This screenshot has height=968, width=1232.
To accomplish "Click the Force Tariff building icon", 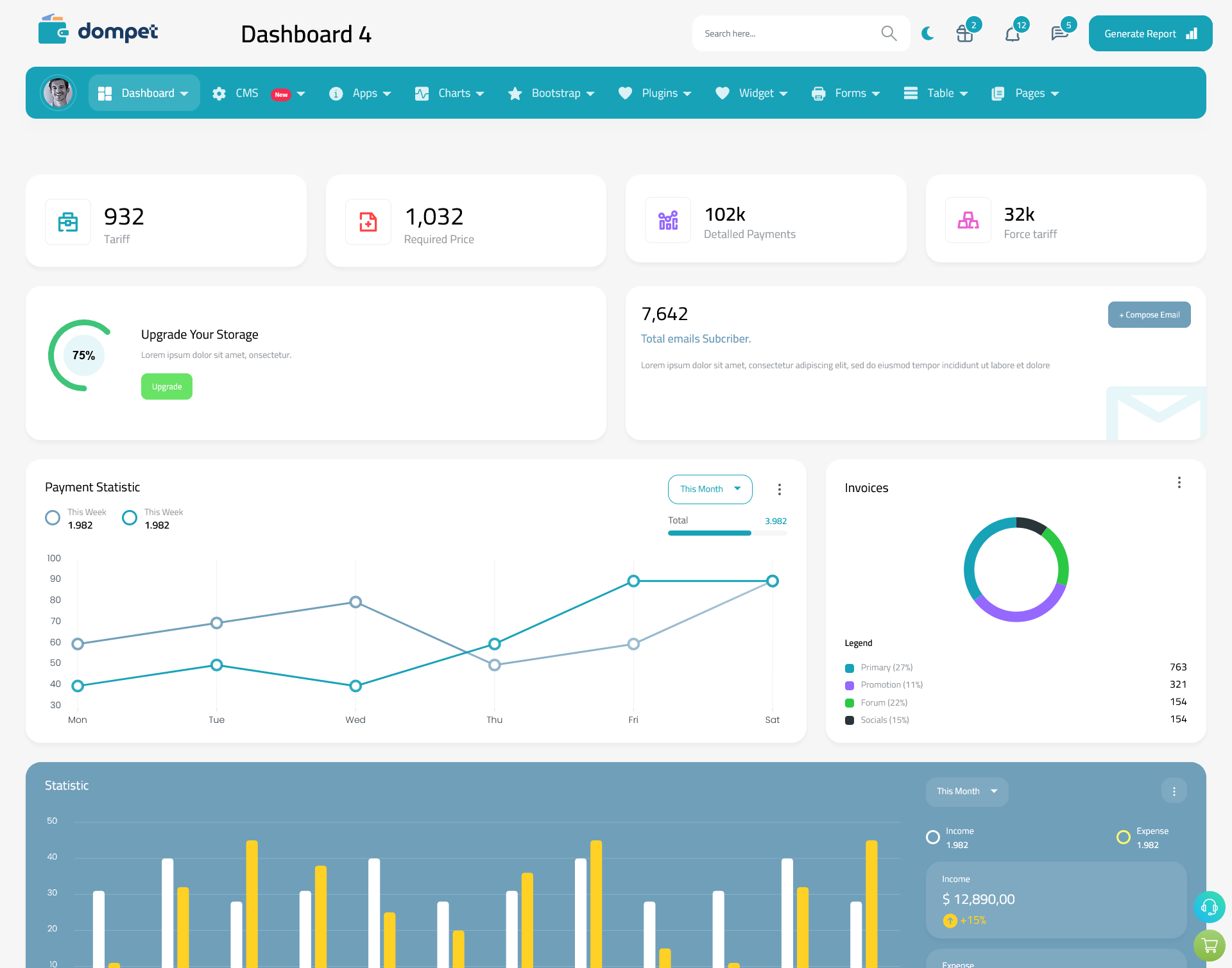I will (x=967, y=219).
